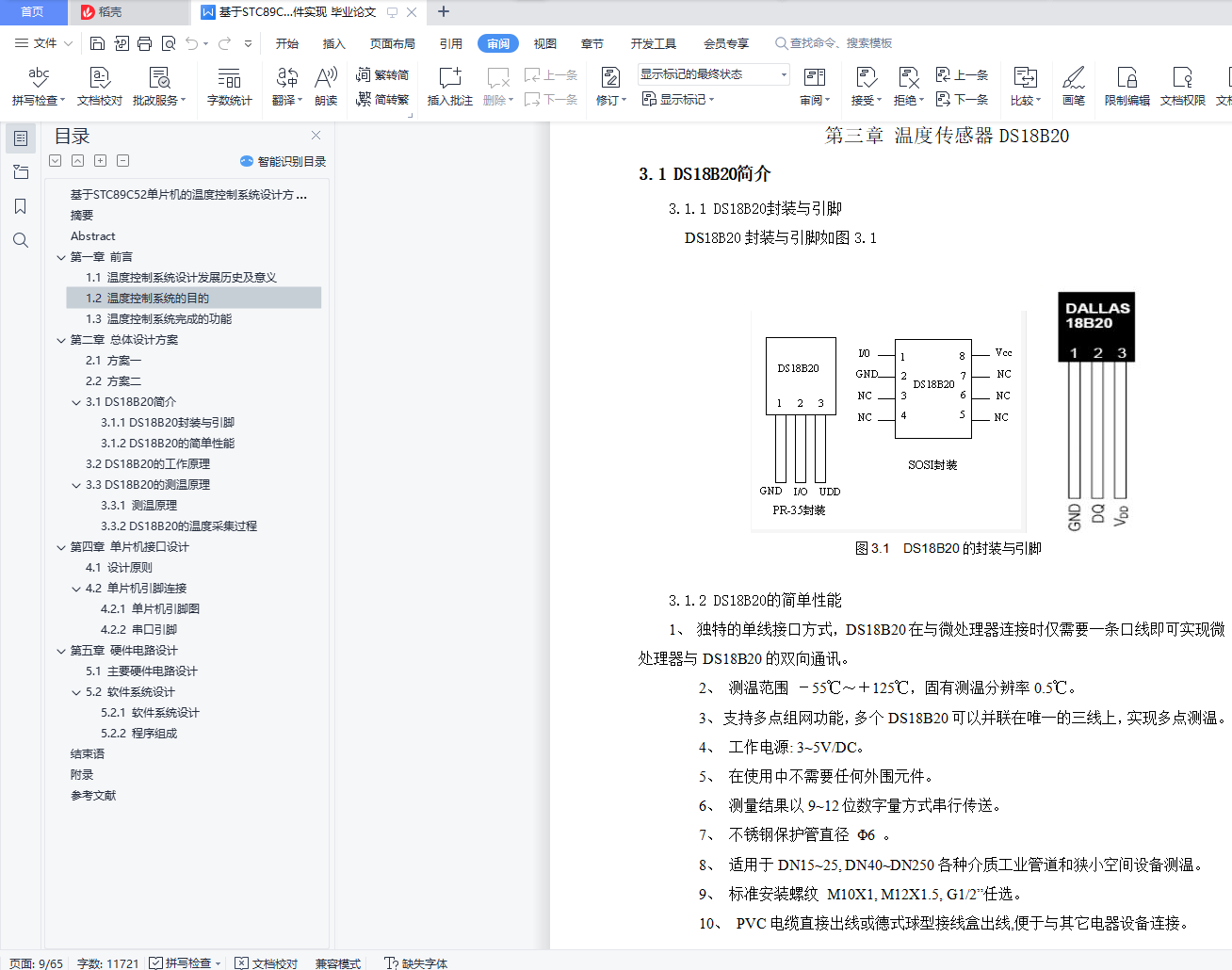This screenshot has width=1232, height=970.
Task: Convert to Traditional Chinese (简转繁)
Action: tap(382, 99)
